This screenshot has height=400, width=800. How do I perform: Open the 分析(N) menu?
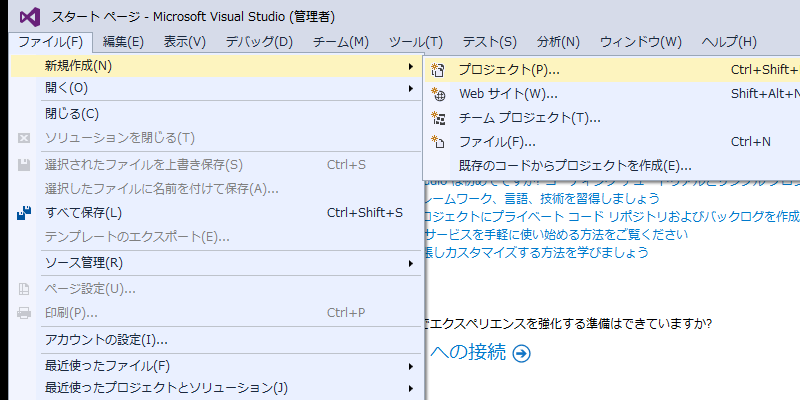click(558, 42)
